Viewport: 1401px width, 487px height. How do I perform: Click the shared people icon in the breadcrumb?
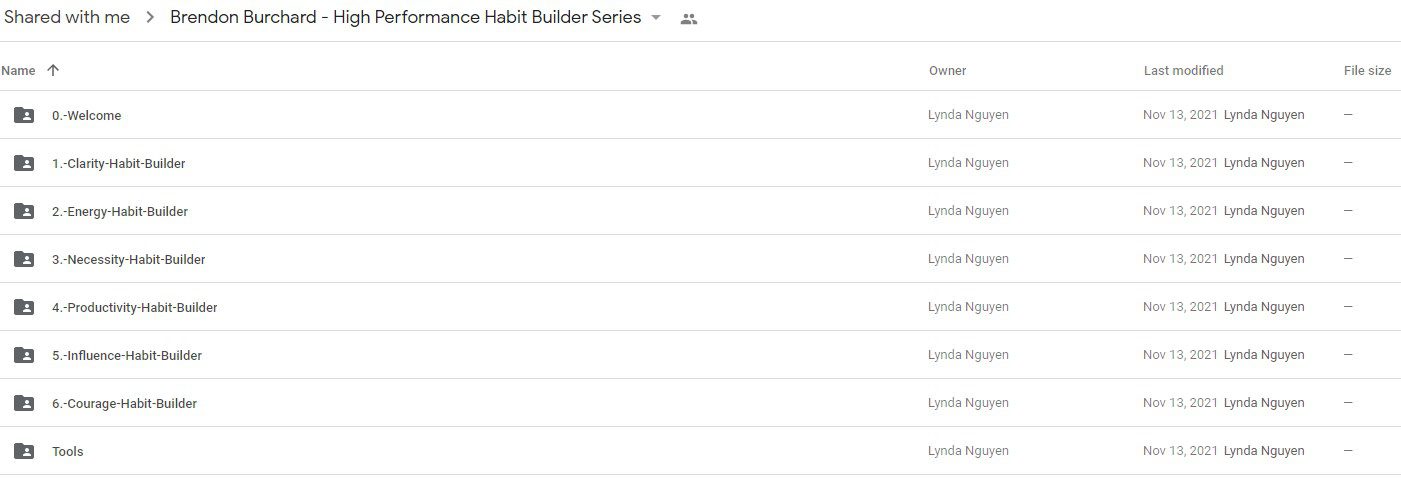688,18
